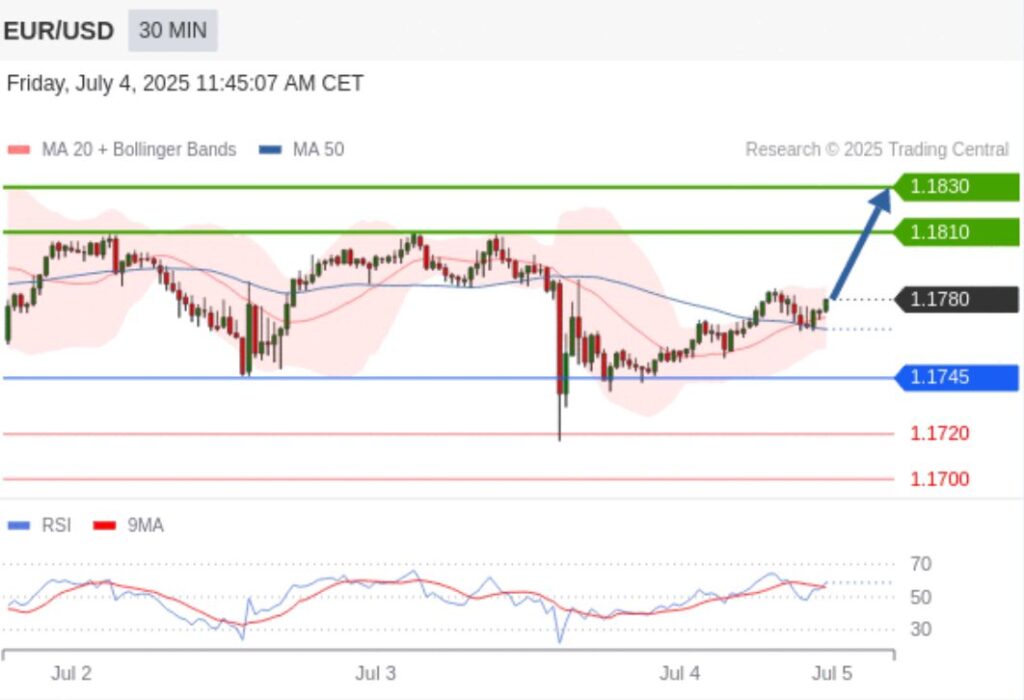Toggle the MA 50 legend label
The width and height of the screenshot is (1024, 700).
318,150
